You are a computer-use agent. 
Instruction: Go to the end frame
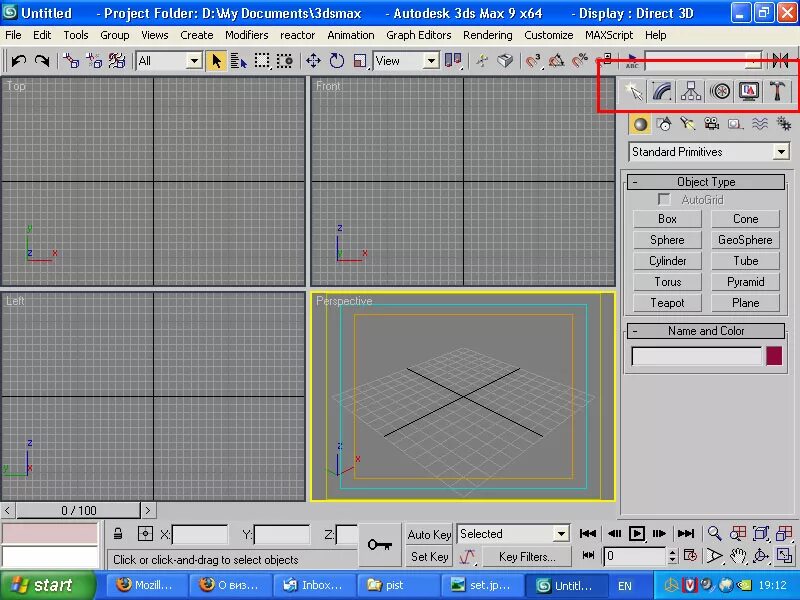685,534
